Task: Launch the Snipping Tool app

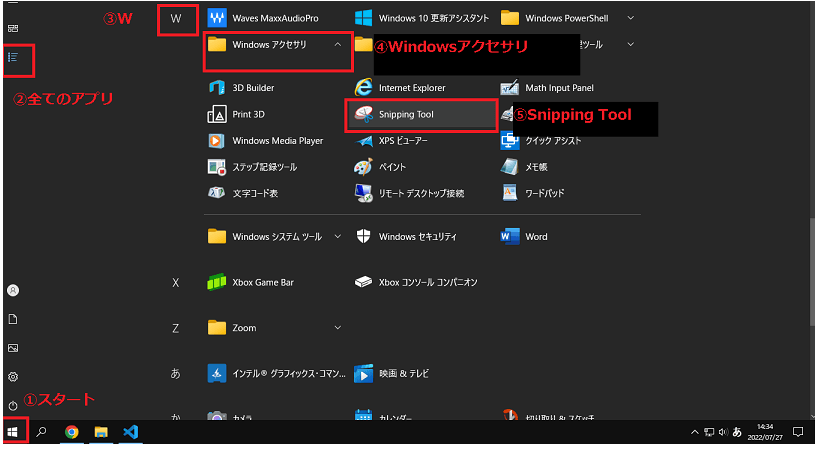Action: click(422, 114)
